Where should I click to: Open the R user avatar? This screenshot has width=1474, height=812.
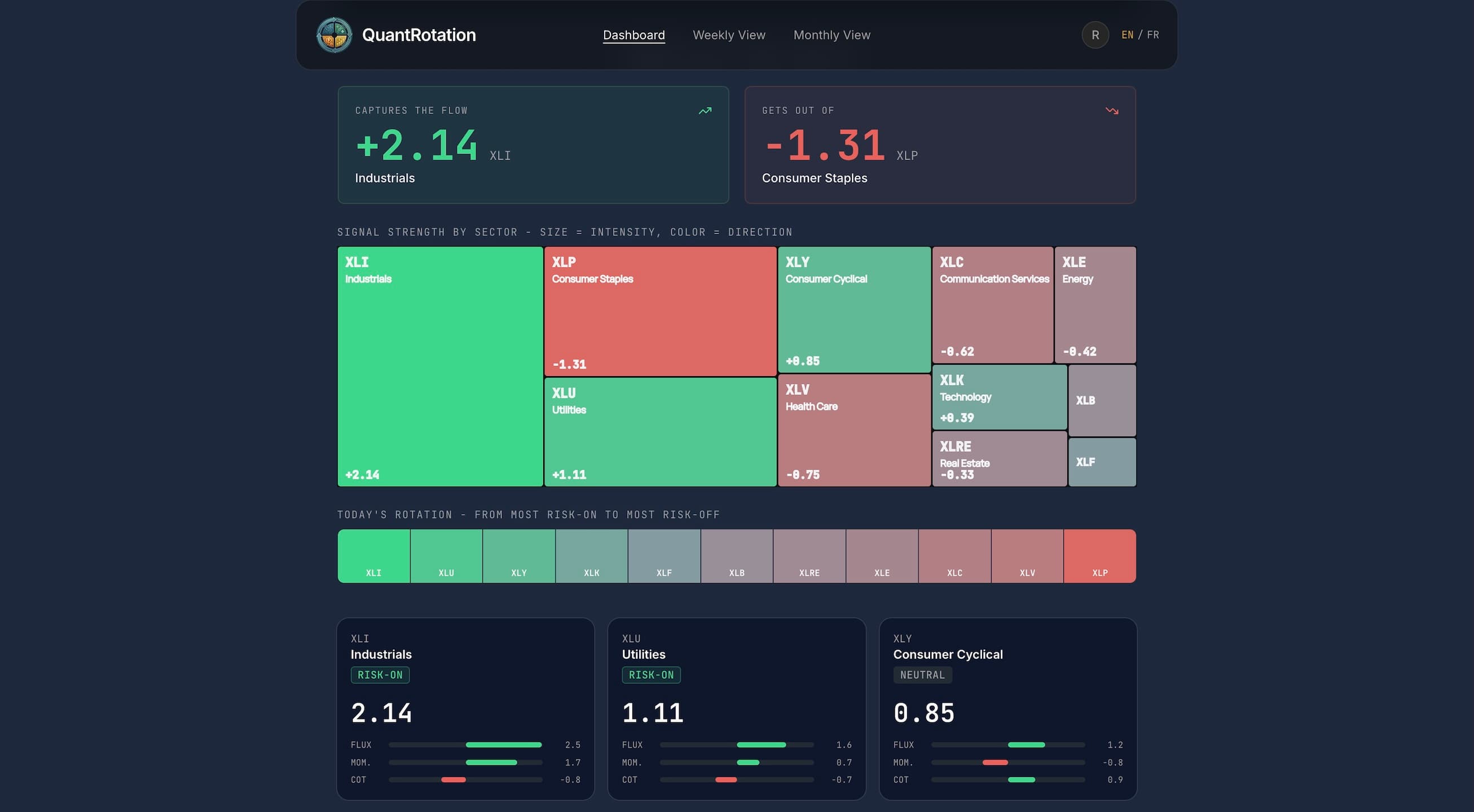(1095, 35)
